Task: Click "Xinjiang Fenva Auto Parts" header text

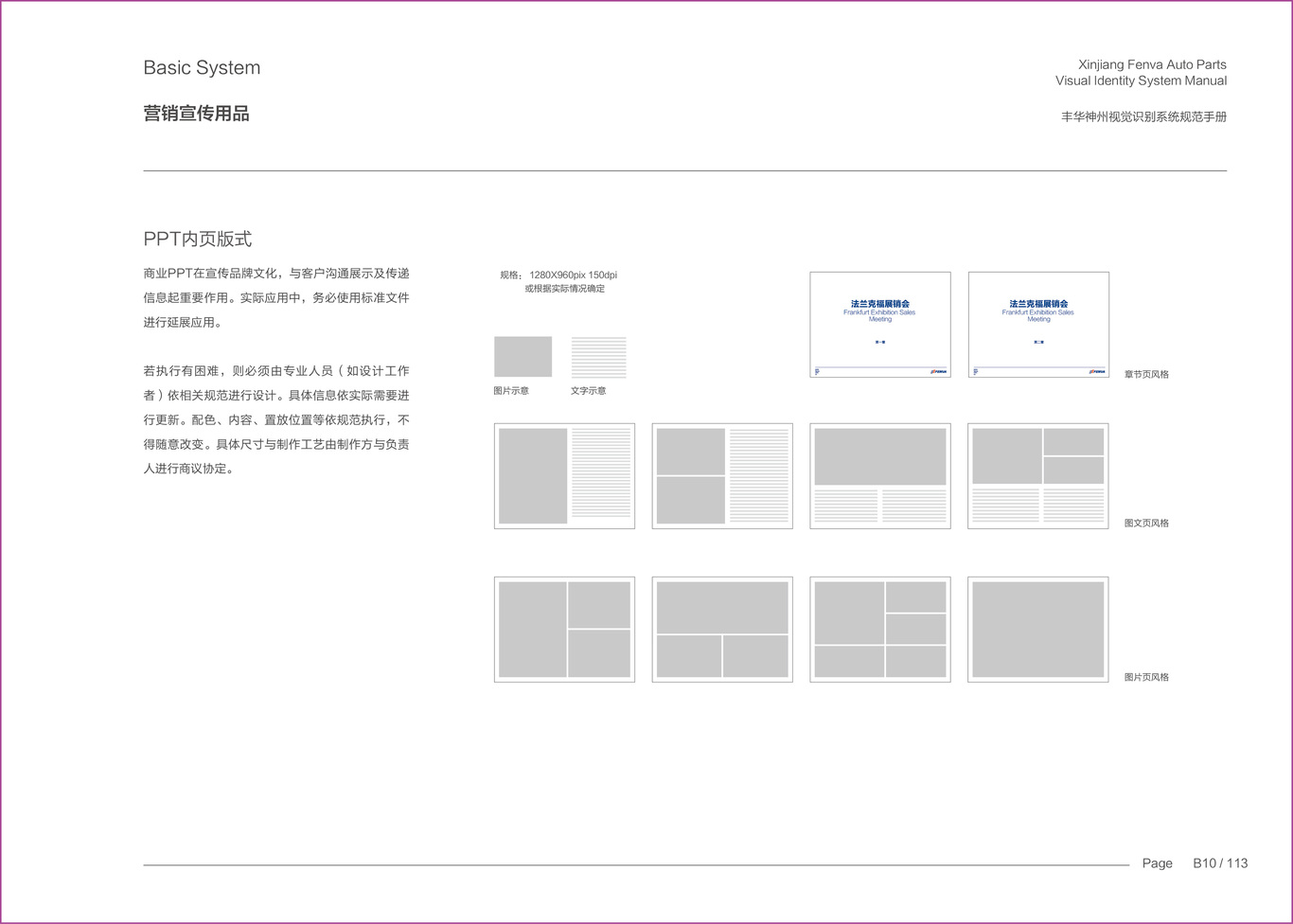Action: pyautogui.click(x=1152, y=64)
